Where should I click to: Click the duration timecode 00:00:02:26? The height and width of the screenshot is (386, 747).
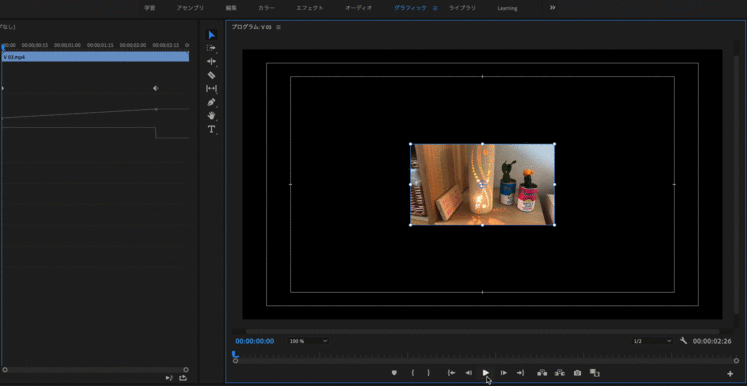(x=712, y=341)
